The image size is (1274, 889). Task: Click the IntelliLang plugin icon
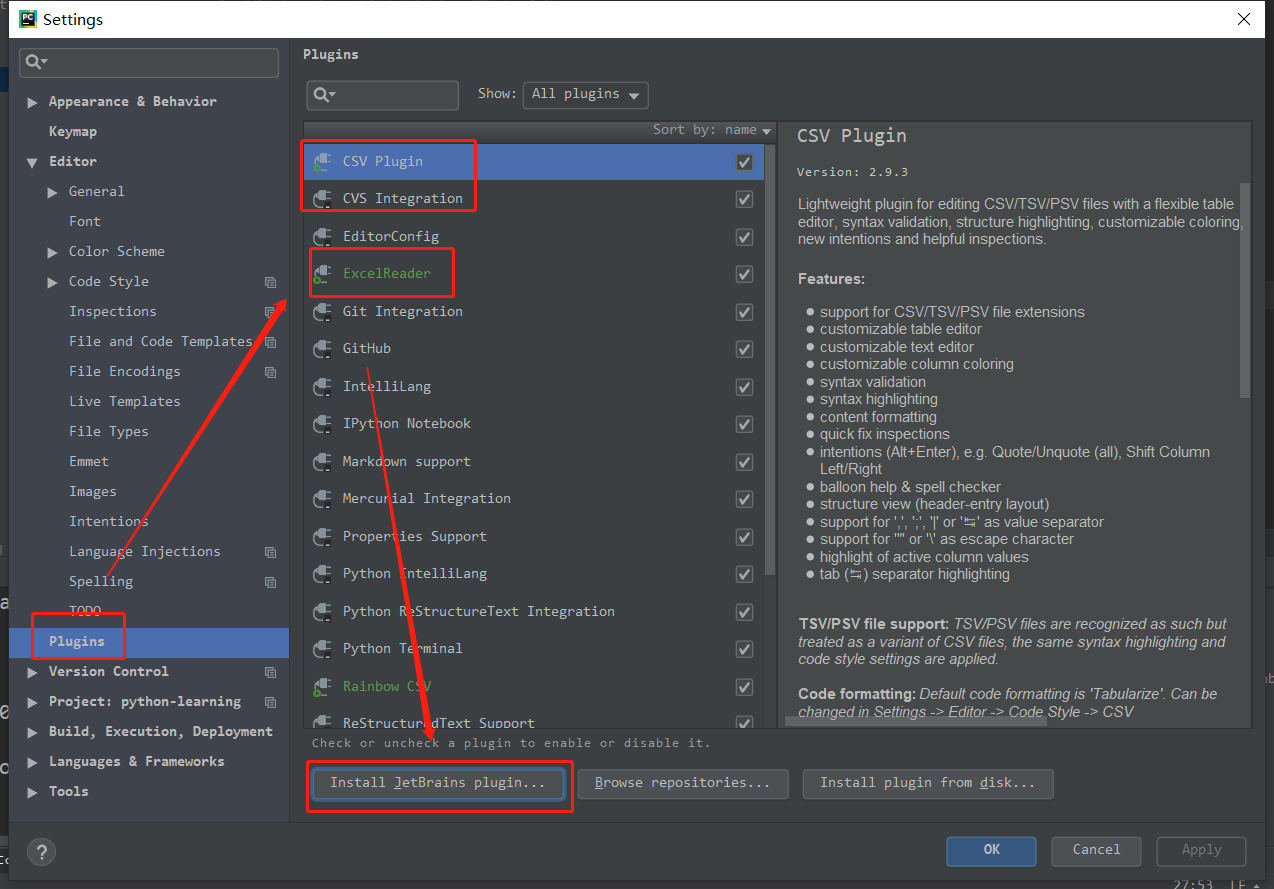(322, 387)
